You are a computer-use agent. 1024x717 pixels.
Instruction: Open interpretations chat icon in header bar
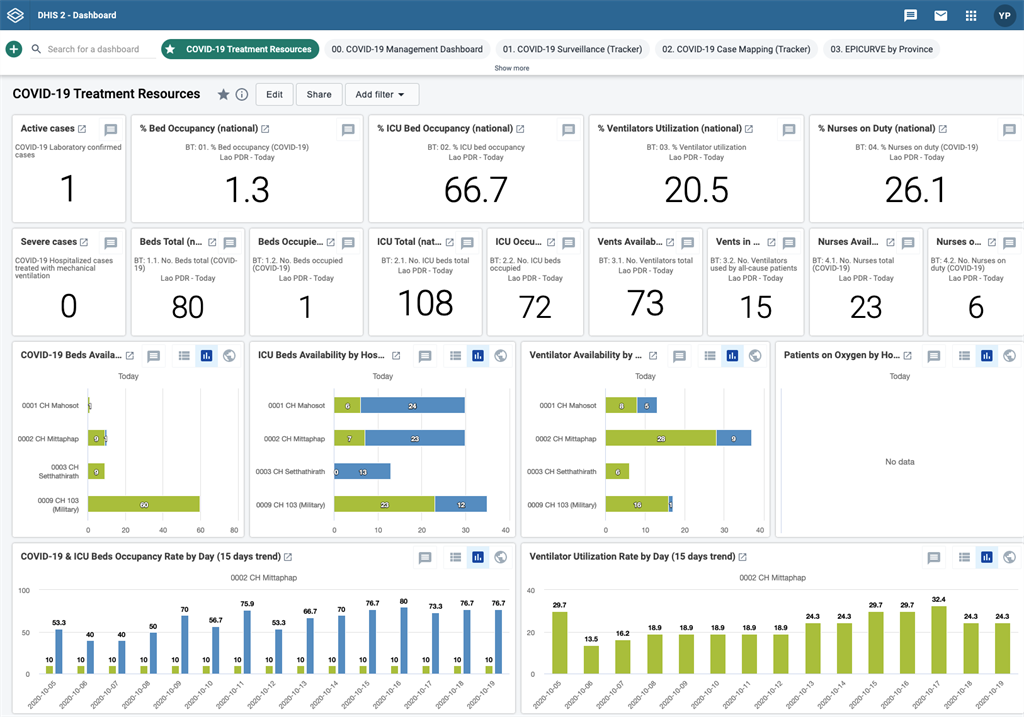click(910, 15)
